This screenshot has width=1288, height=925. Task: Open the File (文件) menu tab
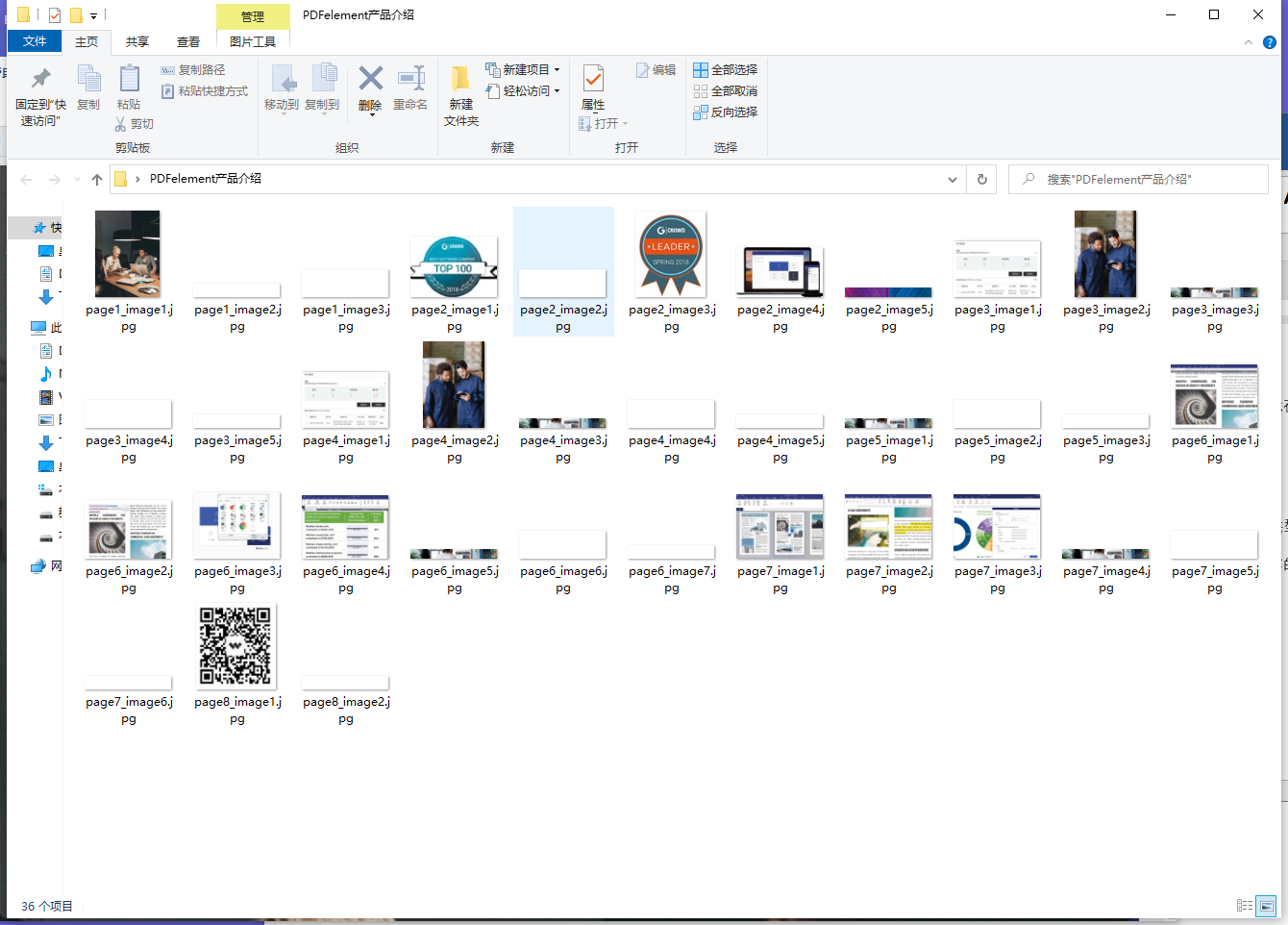[35, 41]
